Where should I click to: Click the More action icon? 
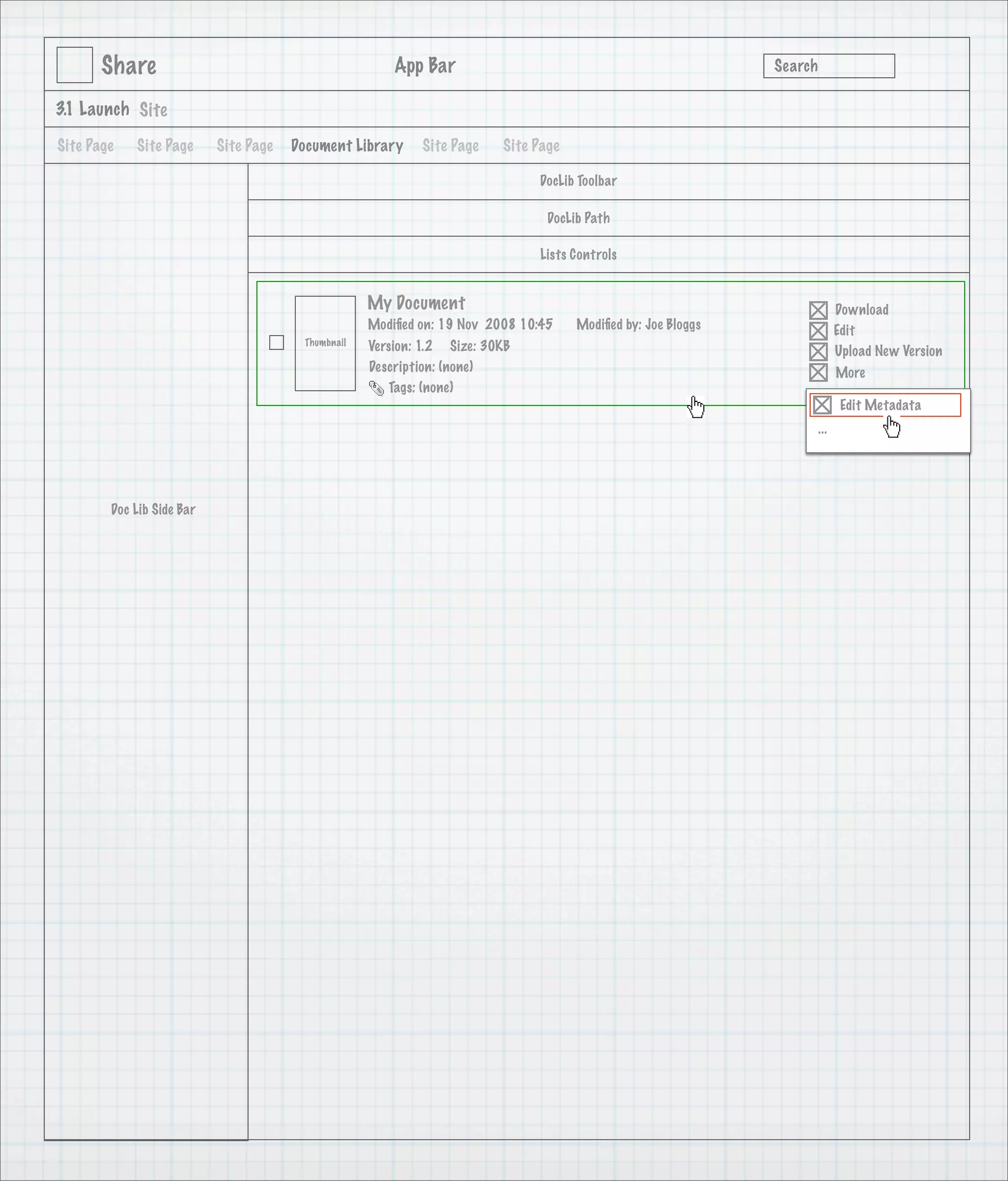click(x=818, y=372)
